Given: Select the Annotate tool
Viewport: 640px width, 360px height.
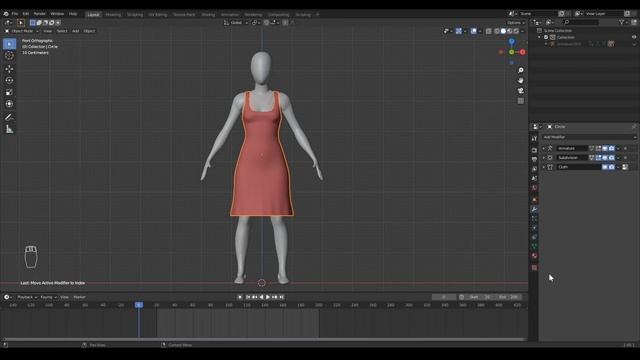Looking at the screenshot, I should [9, 117].
